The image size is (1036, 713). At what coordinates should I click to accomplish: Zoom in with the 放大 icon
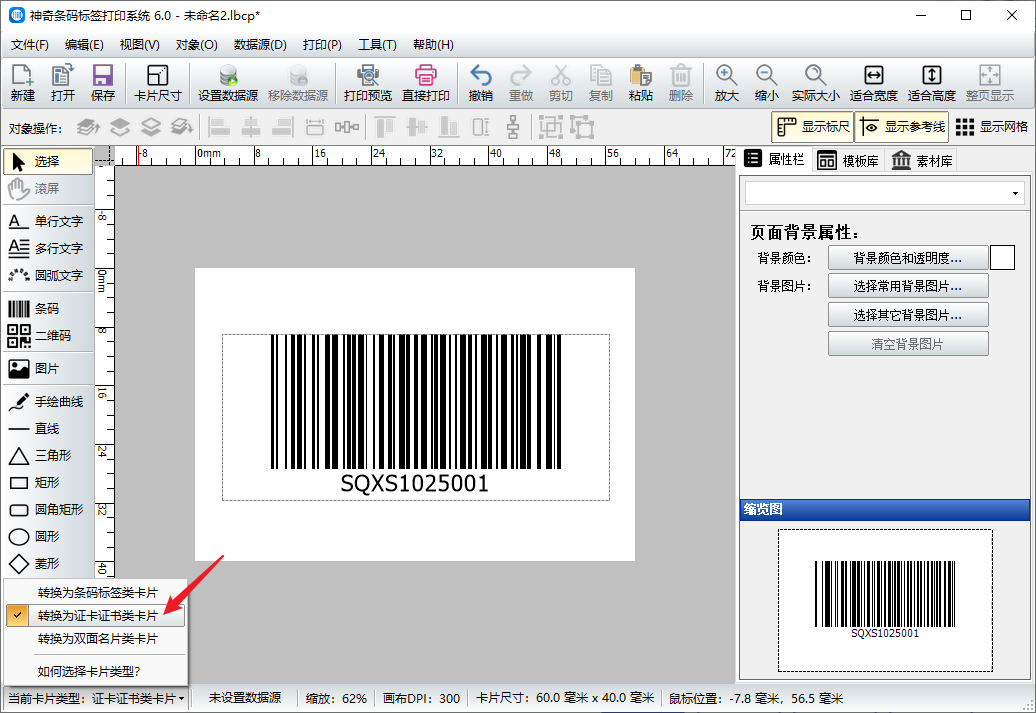726,83
